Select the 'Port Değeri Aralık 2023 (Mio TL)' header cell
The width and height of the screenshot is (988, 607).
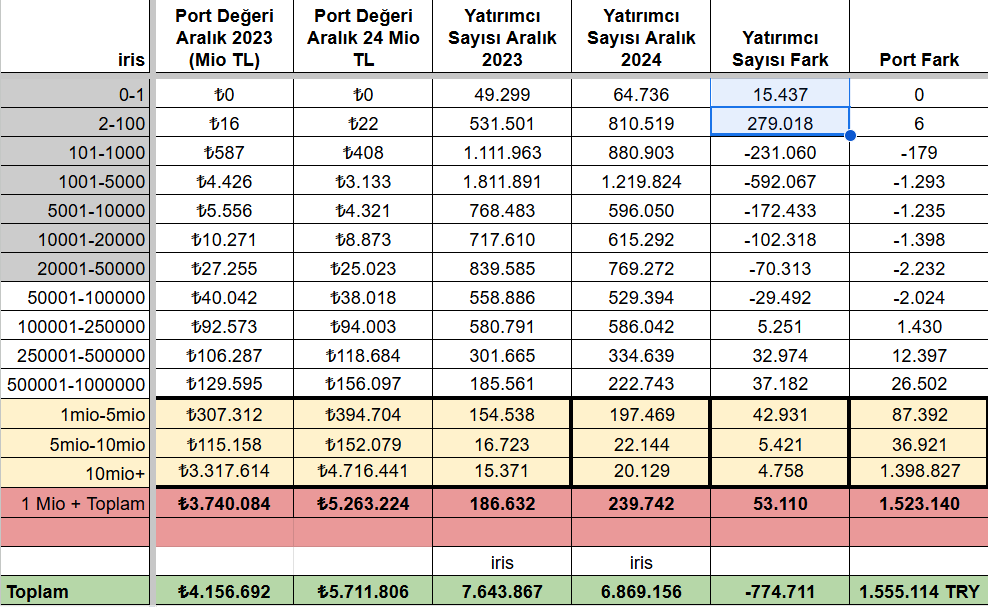224,37
